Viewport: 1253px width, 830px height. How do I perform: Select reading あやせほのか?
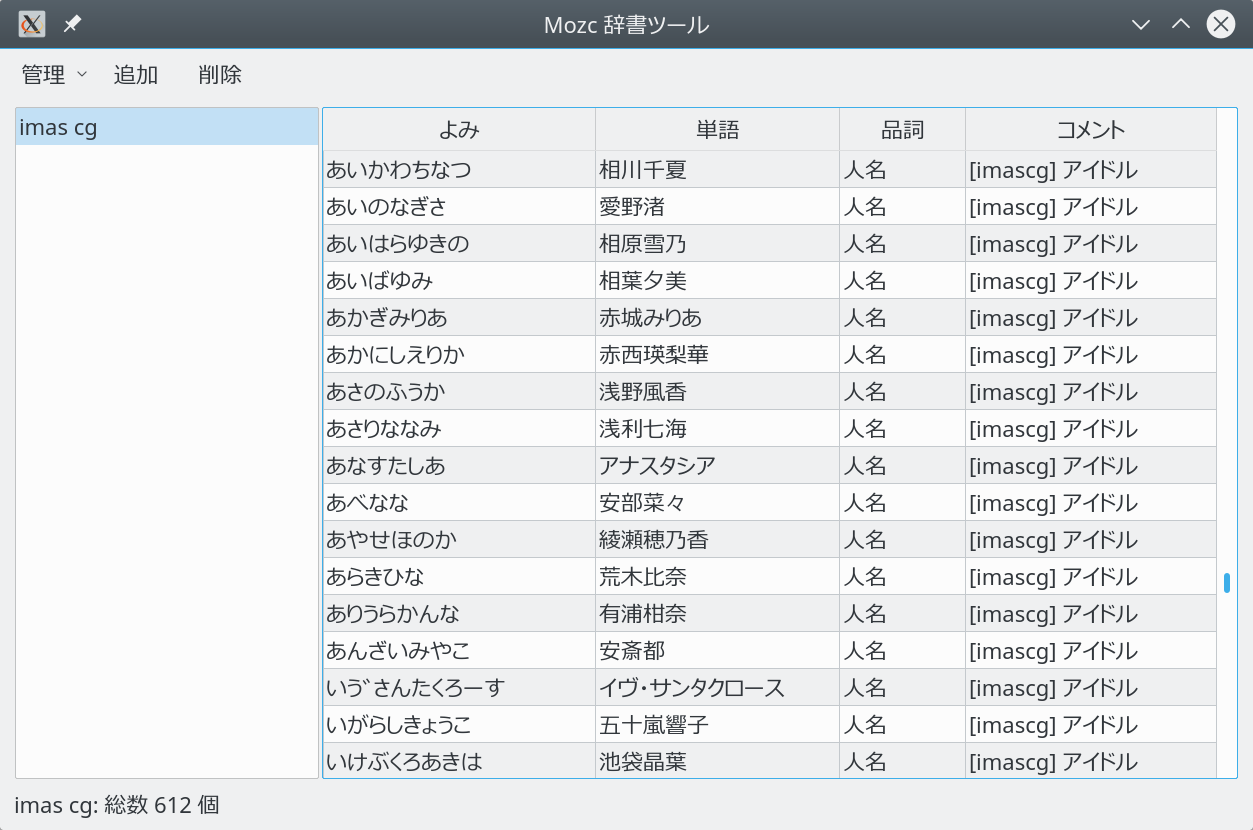[459, 540]
